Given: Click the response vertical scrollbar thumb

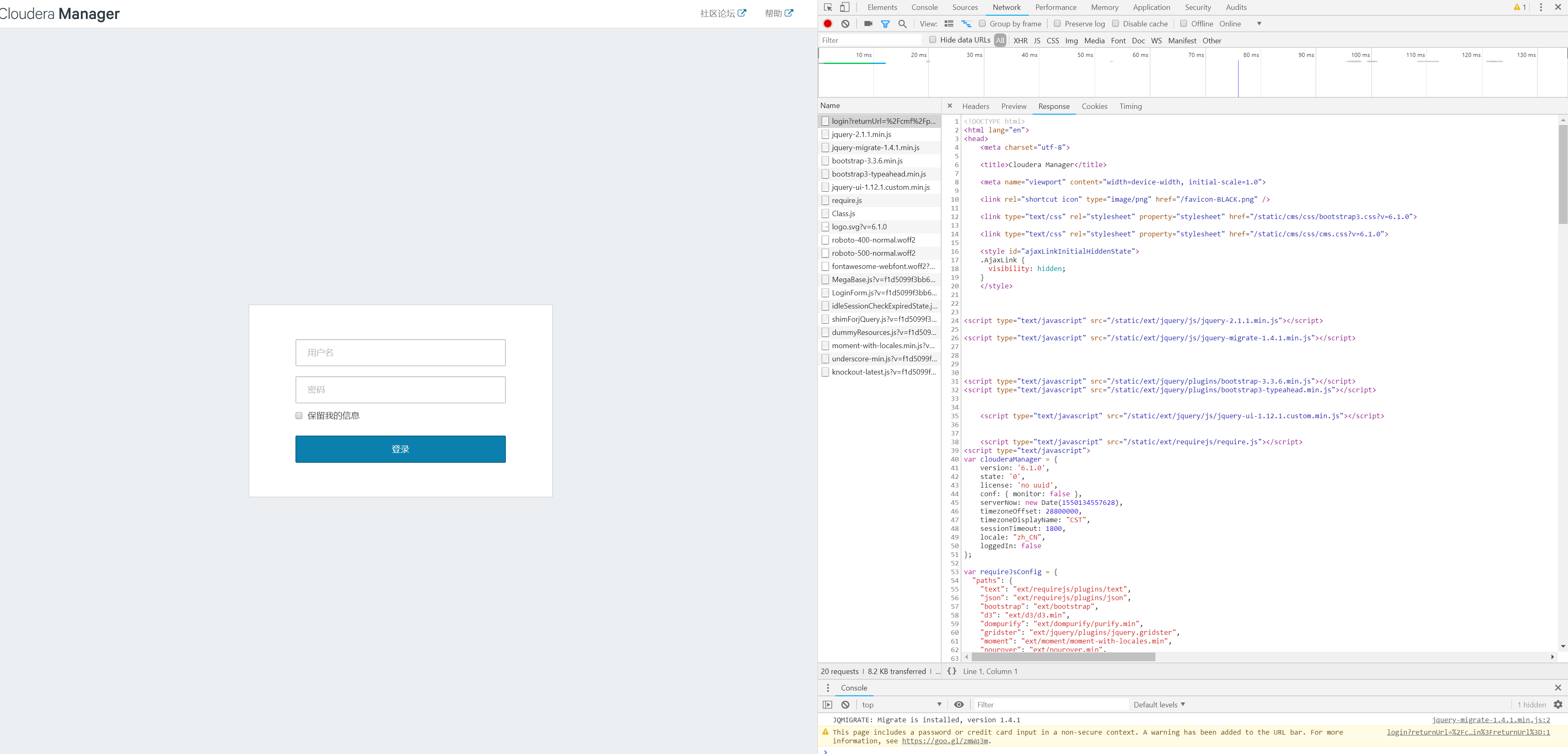Looking at the screenshot, I should coord(1563,174).
